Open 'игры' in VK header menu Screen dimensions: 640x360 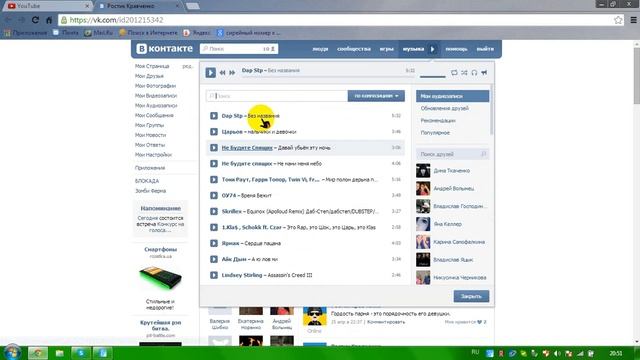click(387, 49)
